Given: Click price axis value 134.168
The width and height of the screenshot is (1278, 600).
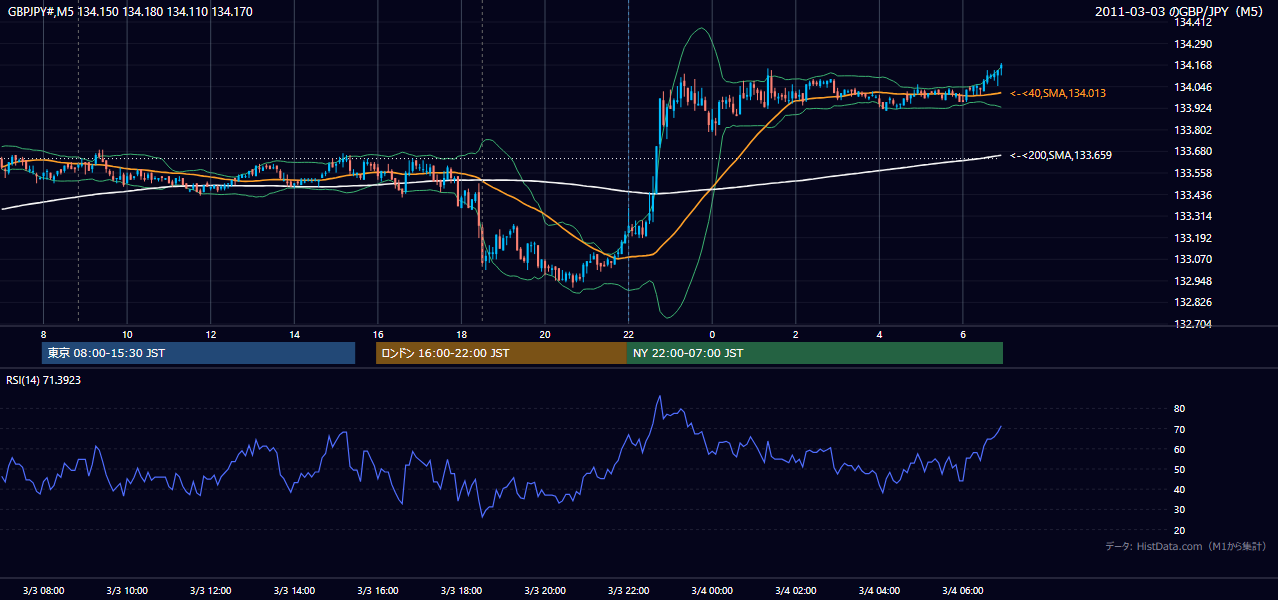Looking at the screenshot, I should tap(1193, 65).
